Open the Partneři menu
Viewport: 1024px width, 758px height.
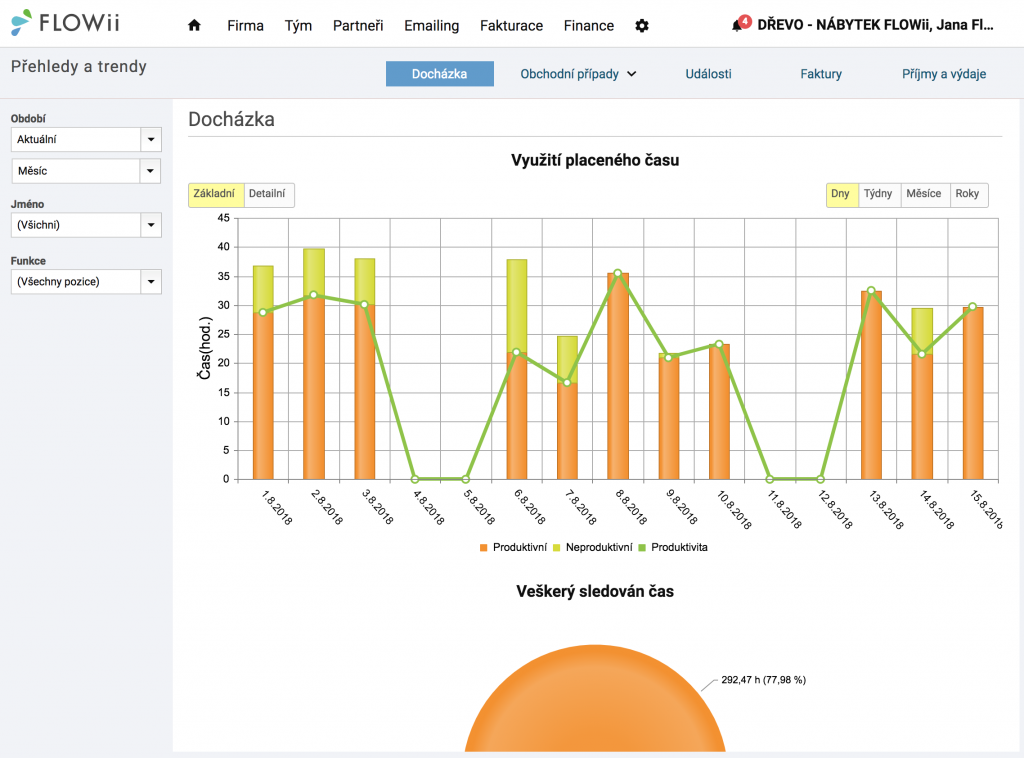(x=358, y=25)
